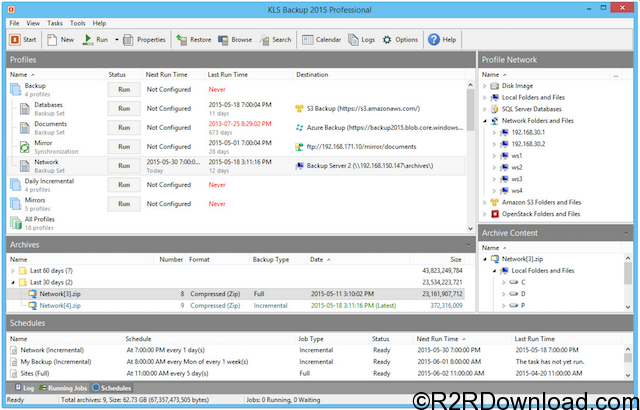Click the Schedules list scroll down arrow
This screenshot has height=410, width=640.
coord(628,375)
